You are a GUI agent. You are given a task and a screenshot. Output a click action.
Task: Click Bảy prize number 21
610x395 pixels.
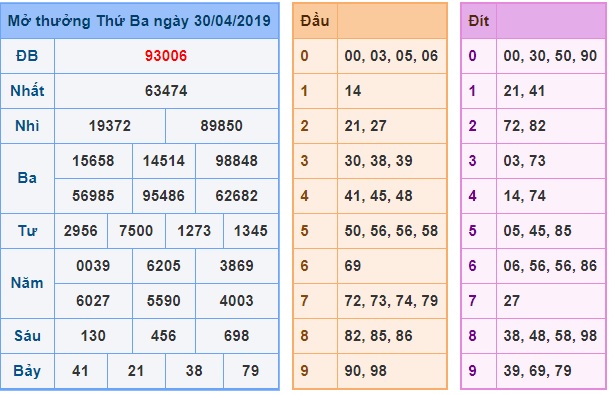(x=136, y=371)
